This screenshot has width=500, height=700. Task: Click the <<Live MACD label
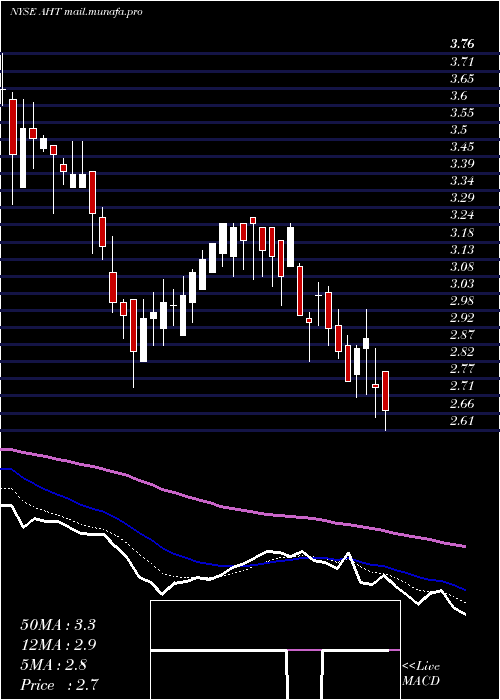pyautogui.click(x=421, y=674)
